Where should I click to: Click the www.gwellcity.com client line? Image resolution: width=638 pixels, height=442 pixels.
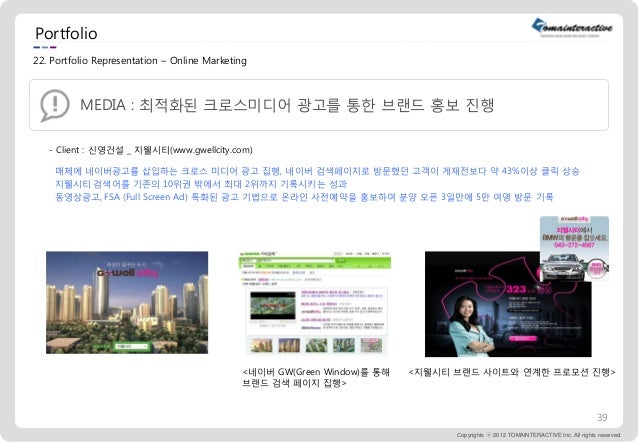[151, 150]
